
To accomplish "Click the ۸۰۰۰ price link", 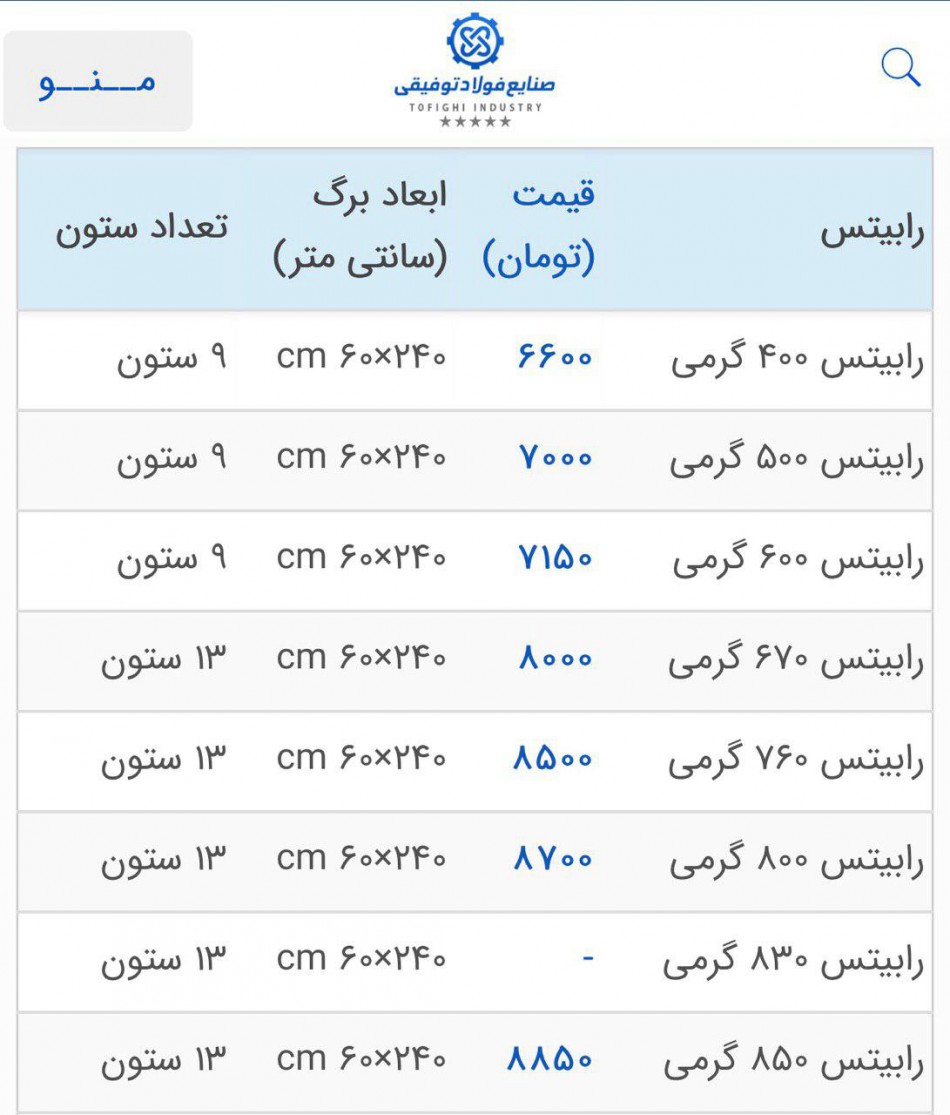I will [x=555, y=659].
